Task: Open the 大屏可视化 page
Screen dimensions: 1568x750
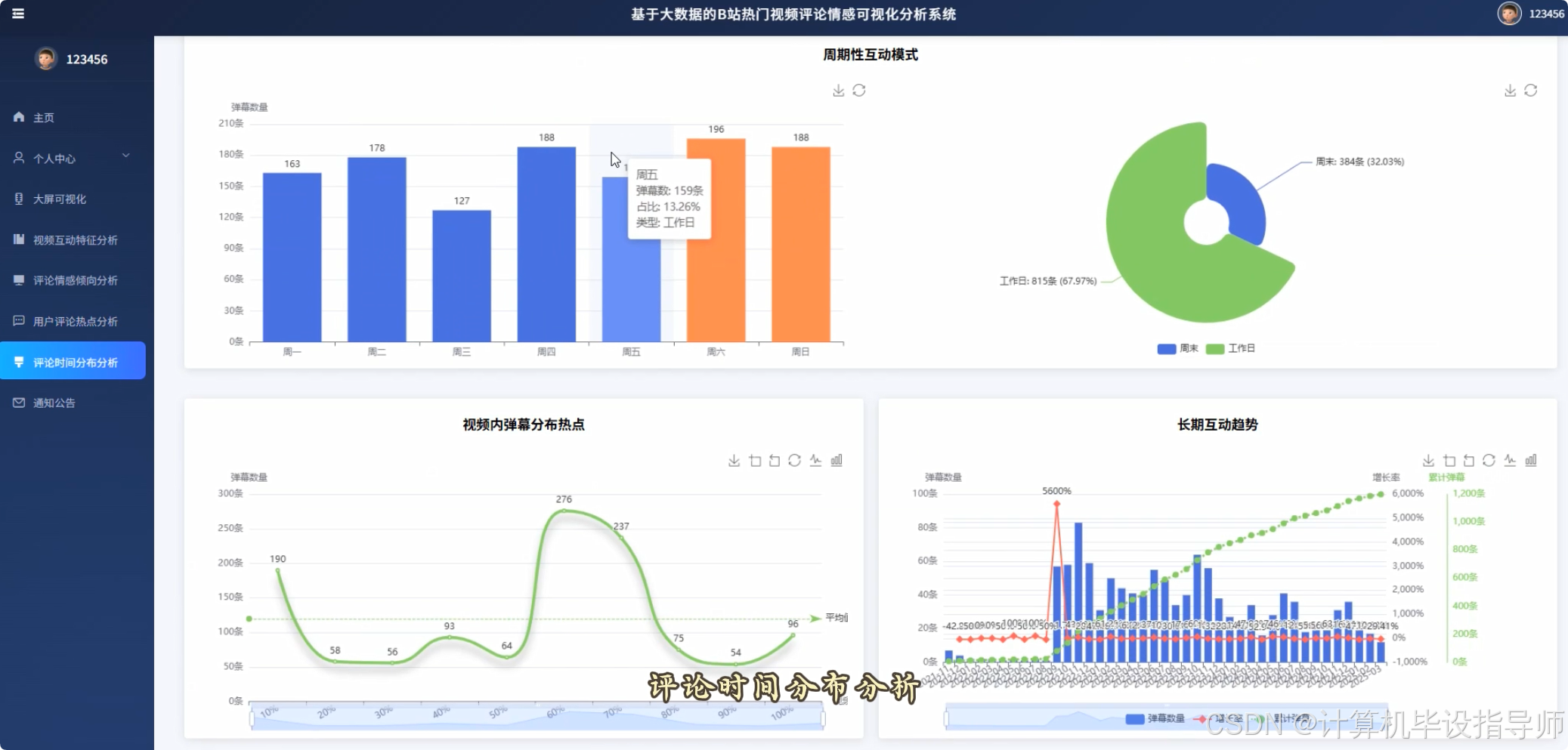Action: click(60, 199)
